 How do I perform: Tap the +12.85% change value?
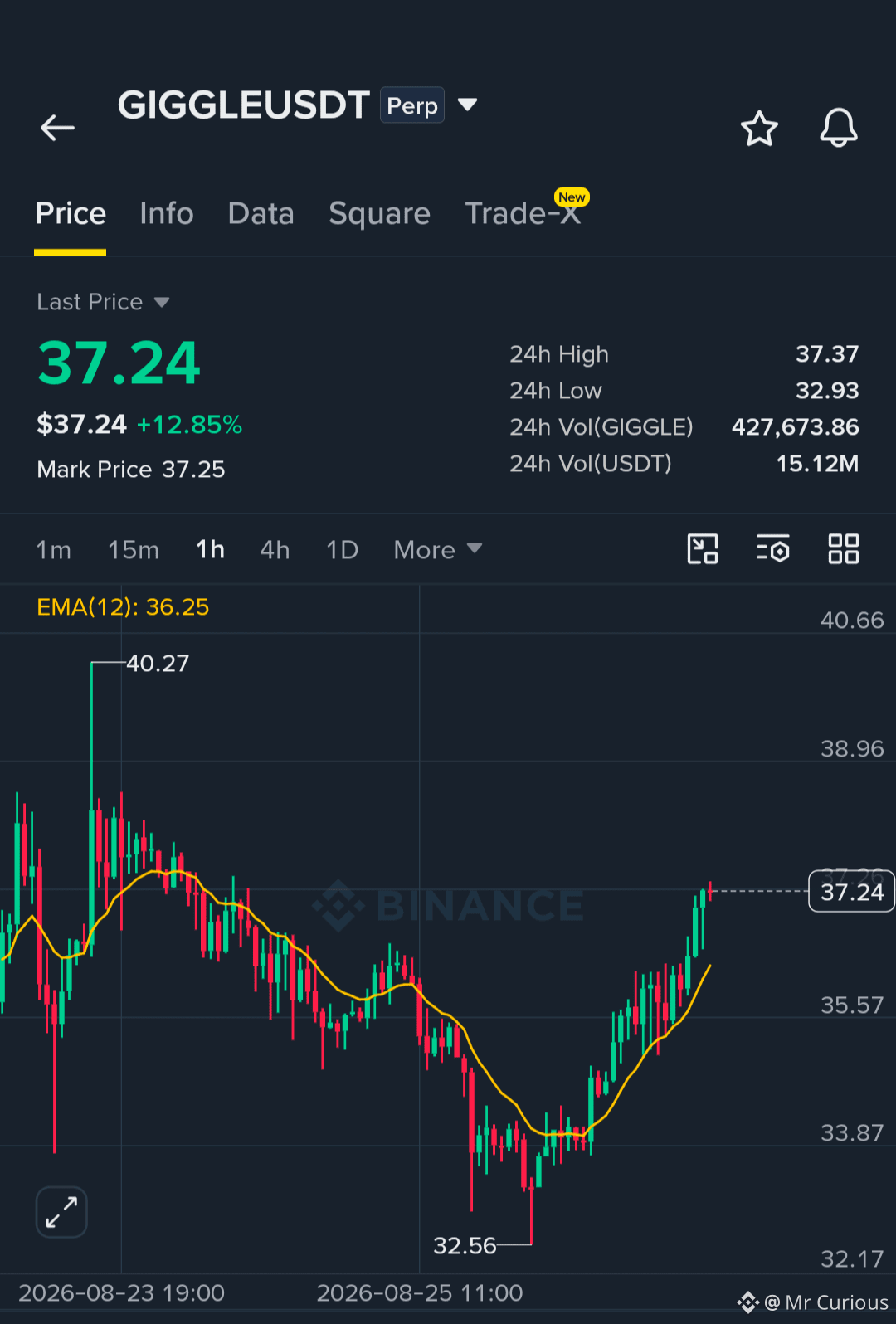(189, 425)
